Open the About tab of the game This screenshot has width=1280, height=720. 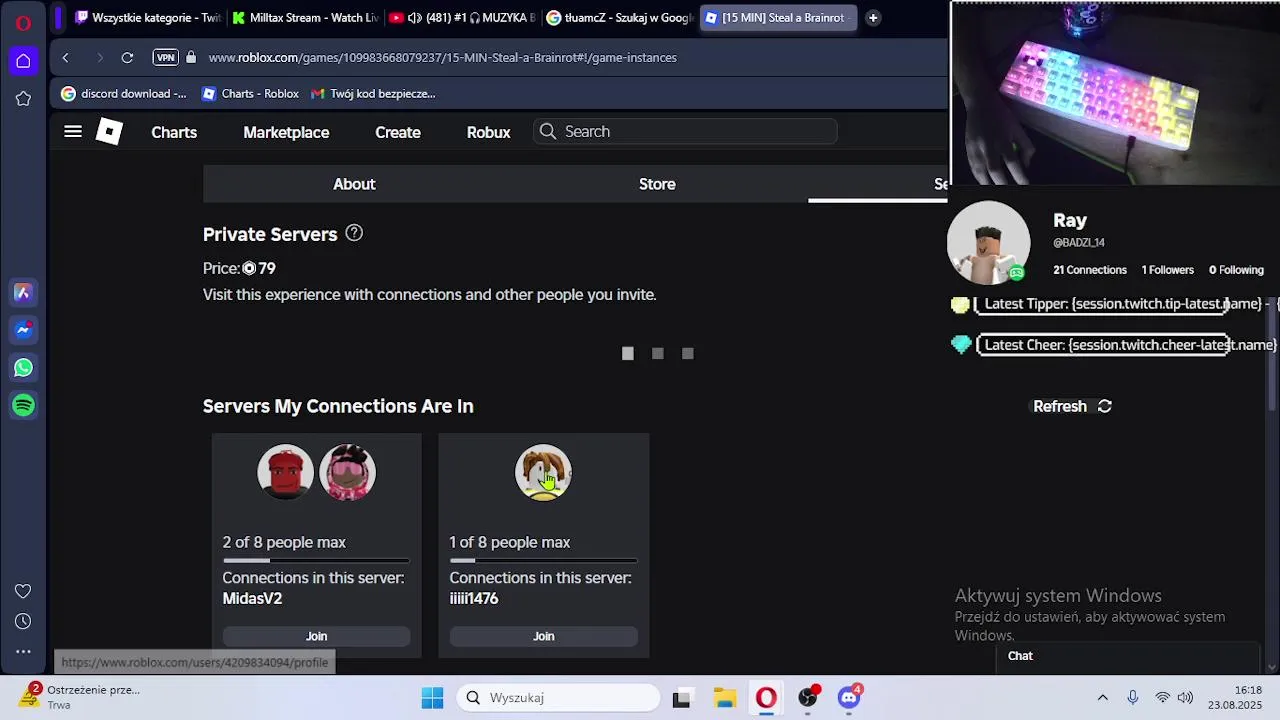point(354,184)
